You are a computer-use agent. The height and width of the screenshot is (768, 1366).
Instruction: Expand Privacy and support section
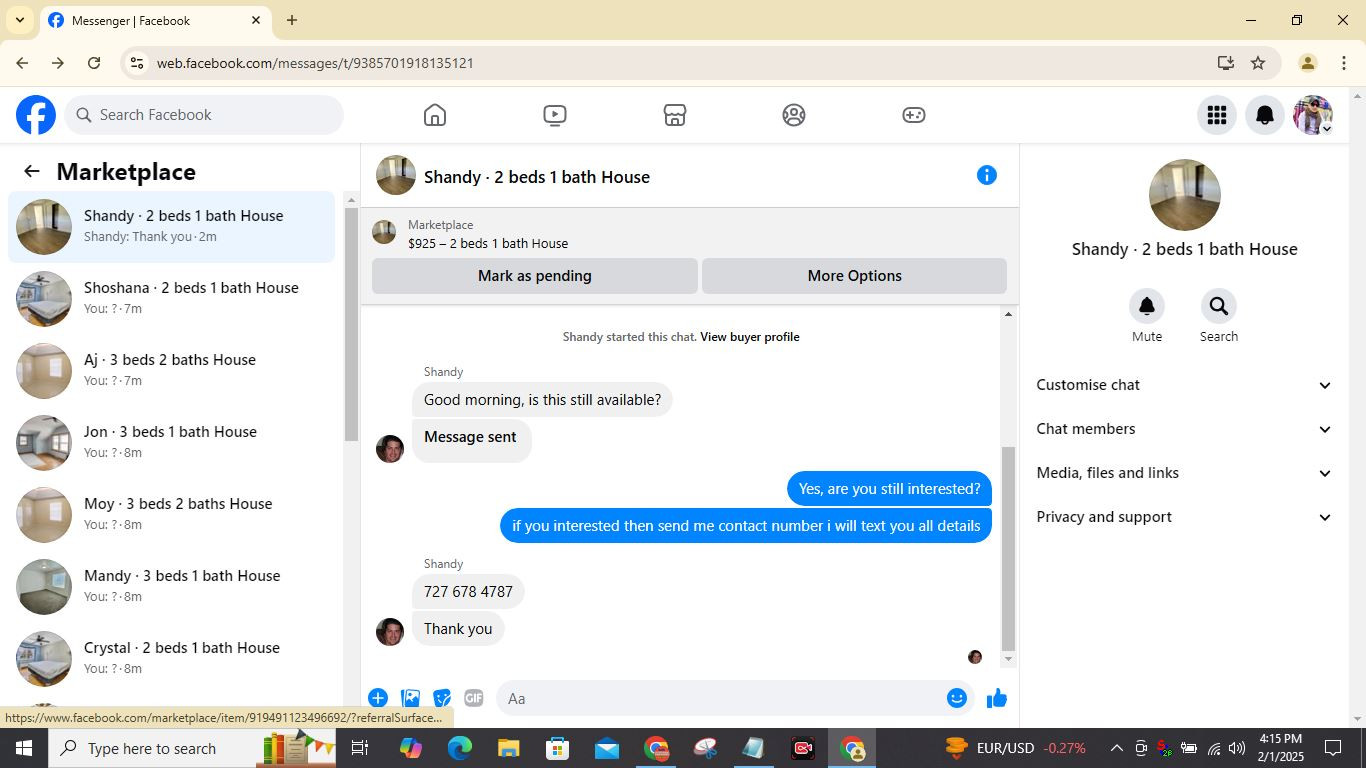pyautogui.click(x=1184, y=517)
